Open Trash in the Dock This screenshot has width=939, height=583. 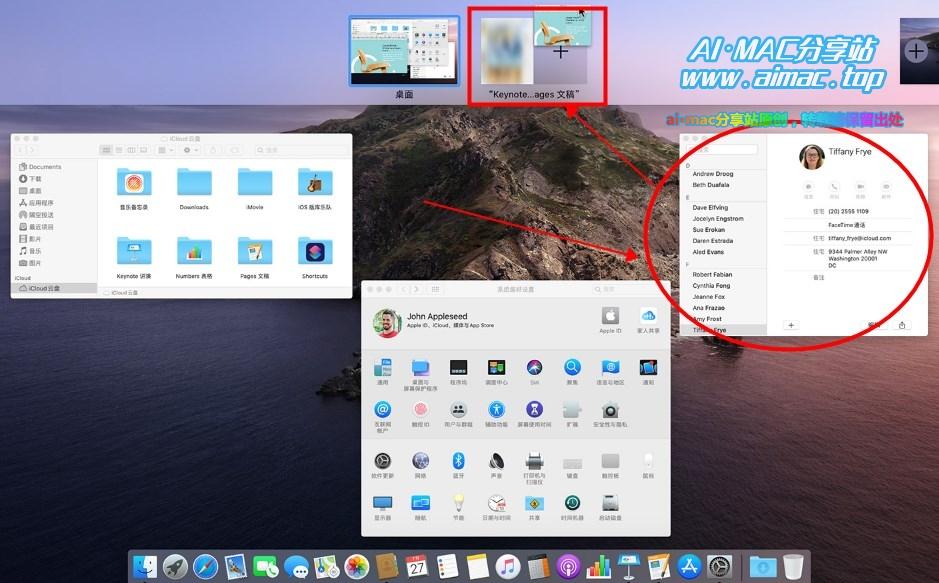tap(793, 566)
